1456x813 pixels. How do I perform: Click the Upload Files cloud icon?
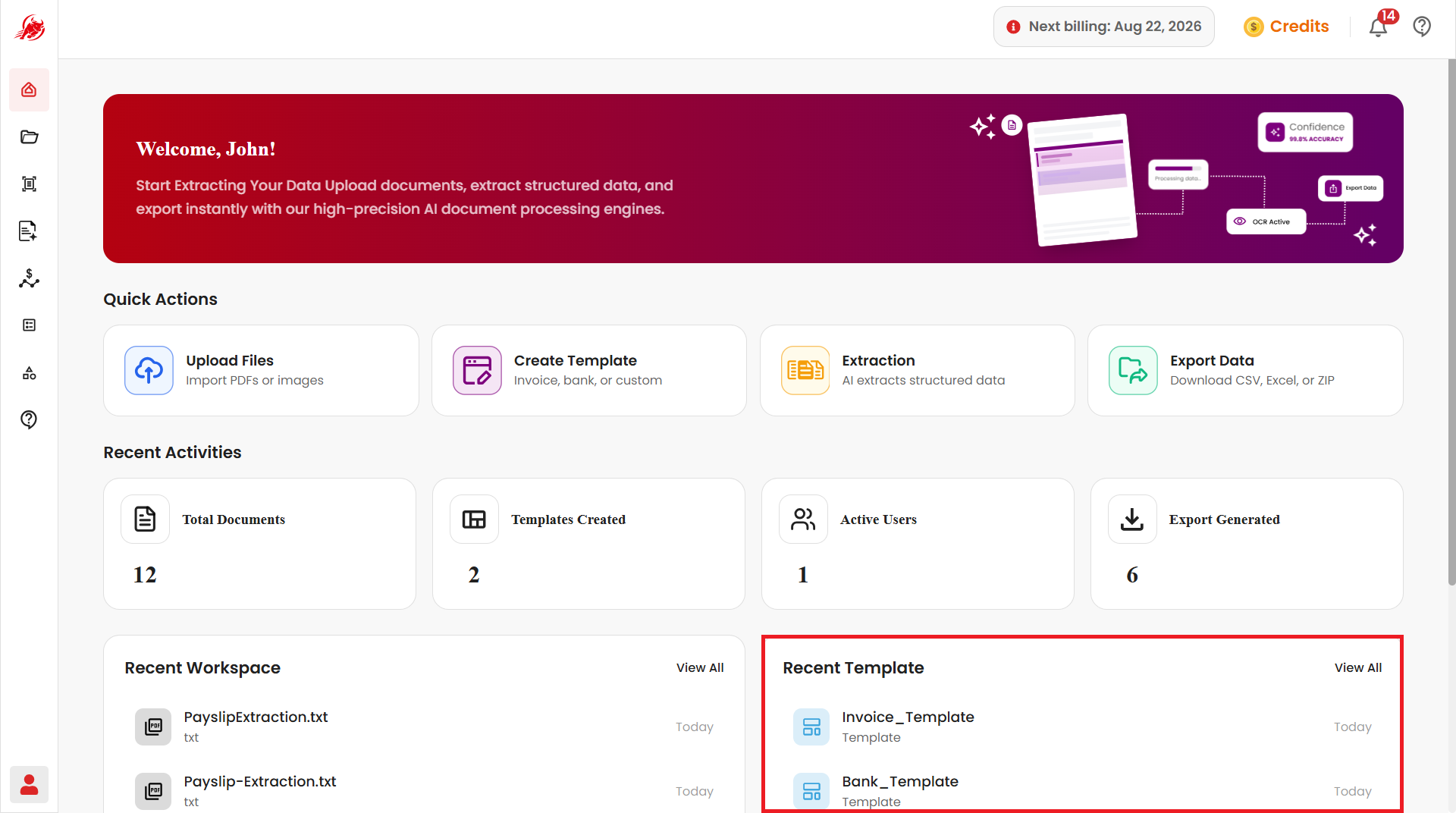tap(149, 370)
